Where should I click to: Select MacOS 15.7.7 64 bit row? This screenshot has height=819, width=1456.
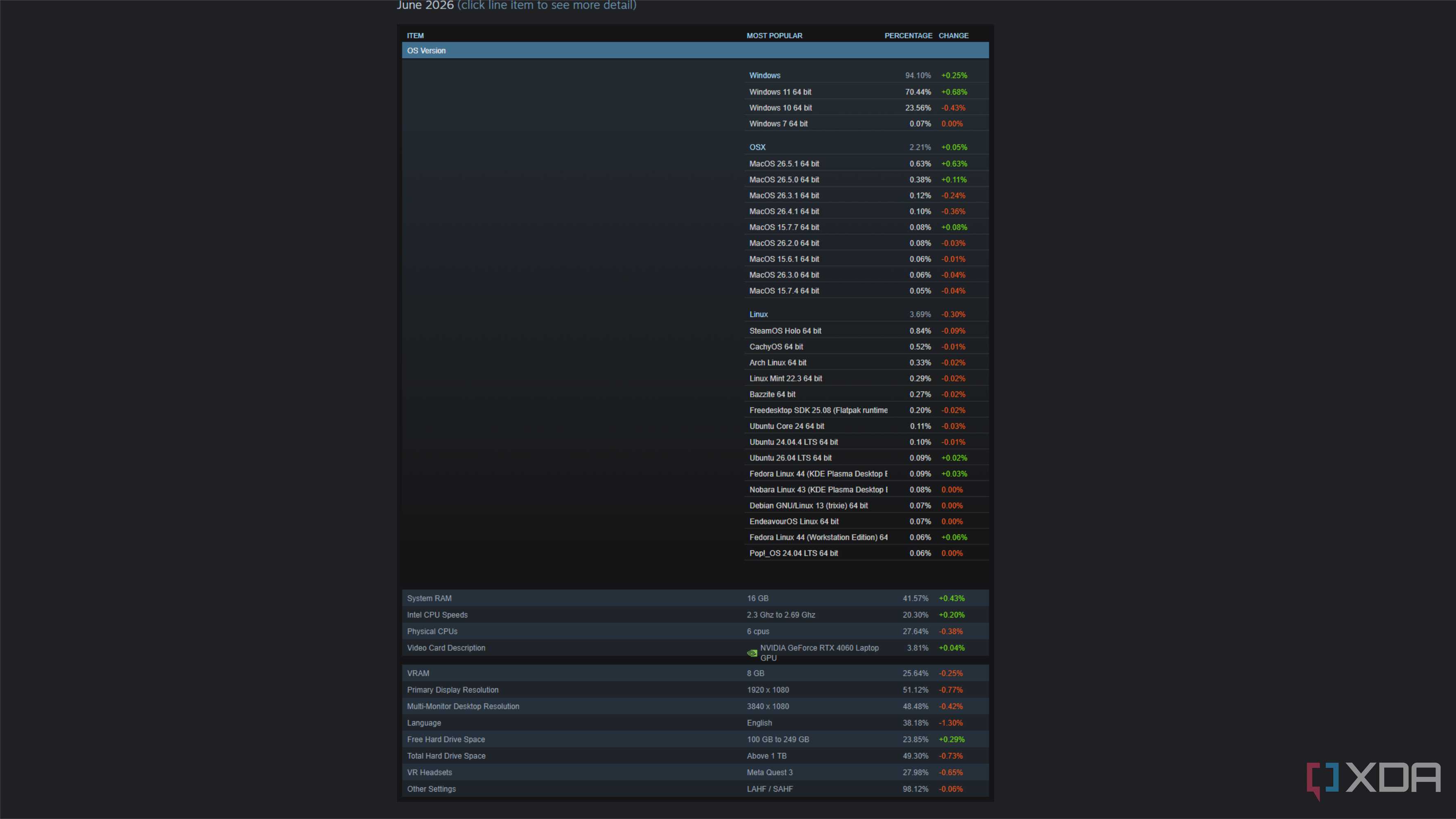[866, 226]
